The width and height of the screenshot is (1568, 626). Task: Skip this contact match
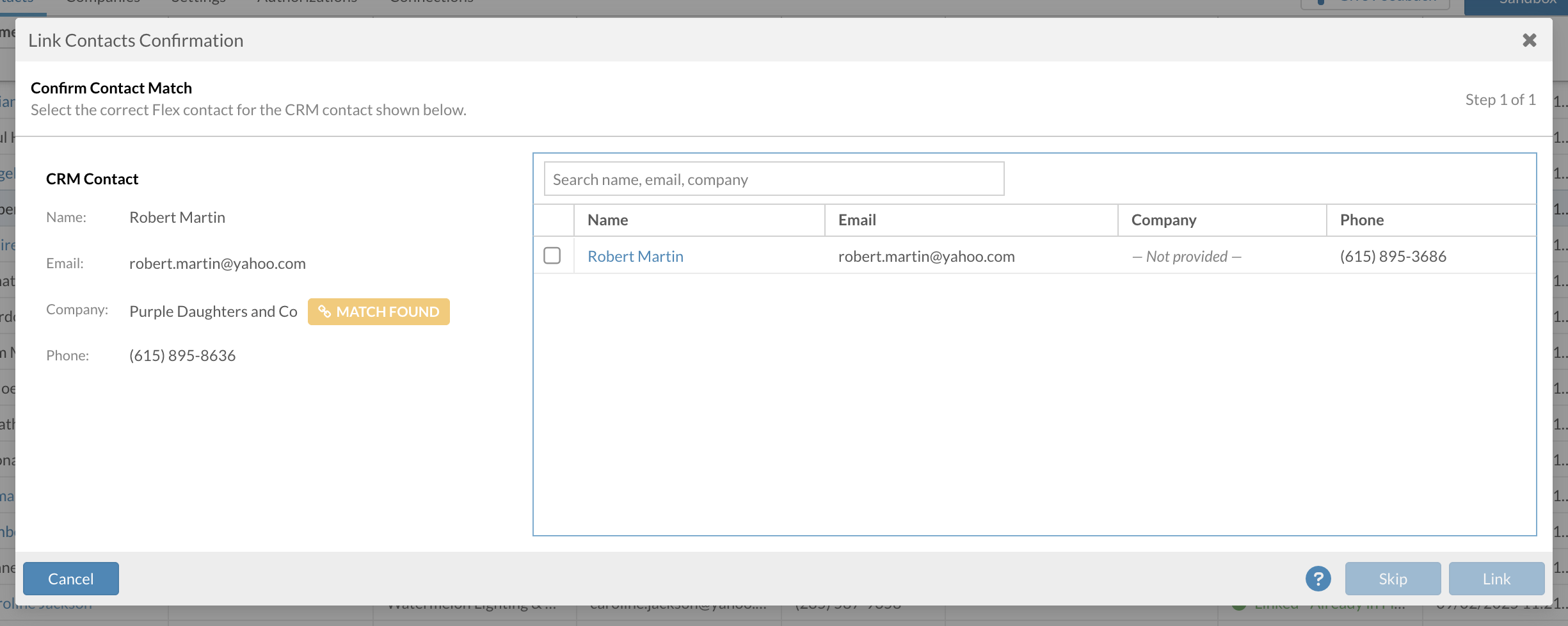coord(1393,579)
